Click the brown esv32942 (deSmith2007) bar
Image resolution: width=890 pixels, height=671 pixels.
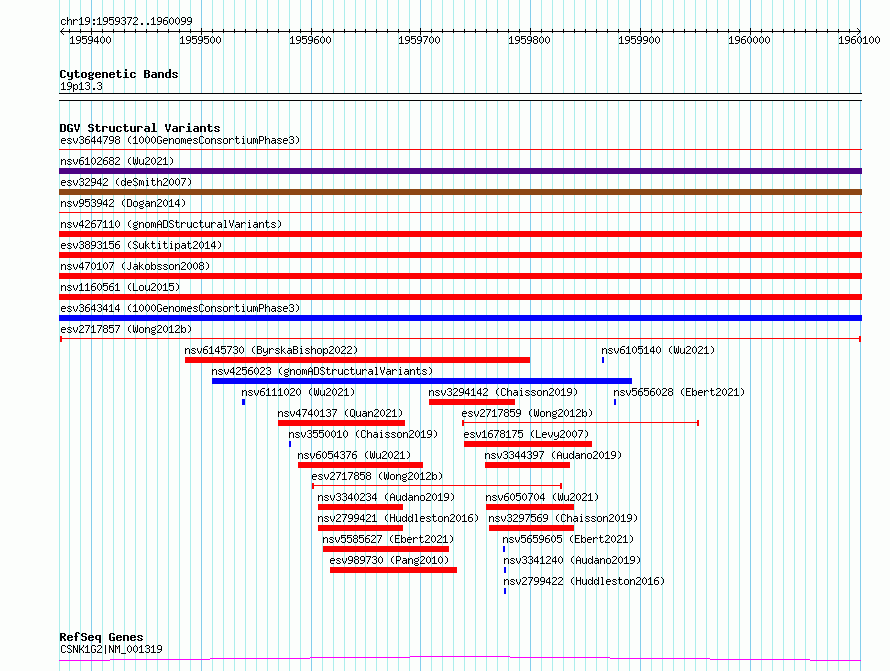coord(460,192)
